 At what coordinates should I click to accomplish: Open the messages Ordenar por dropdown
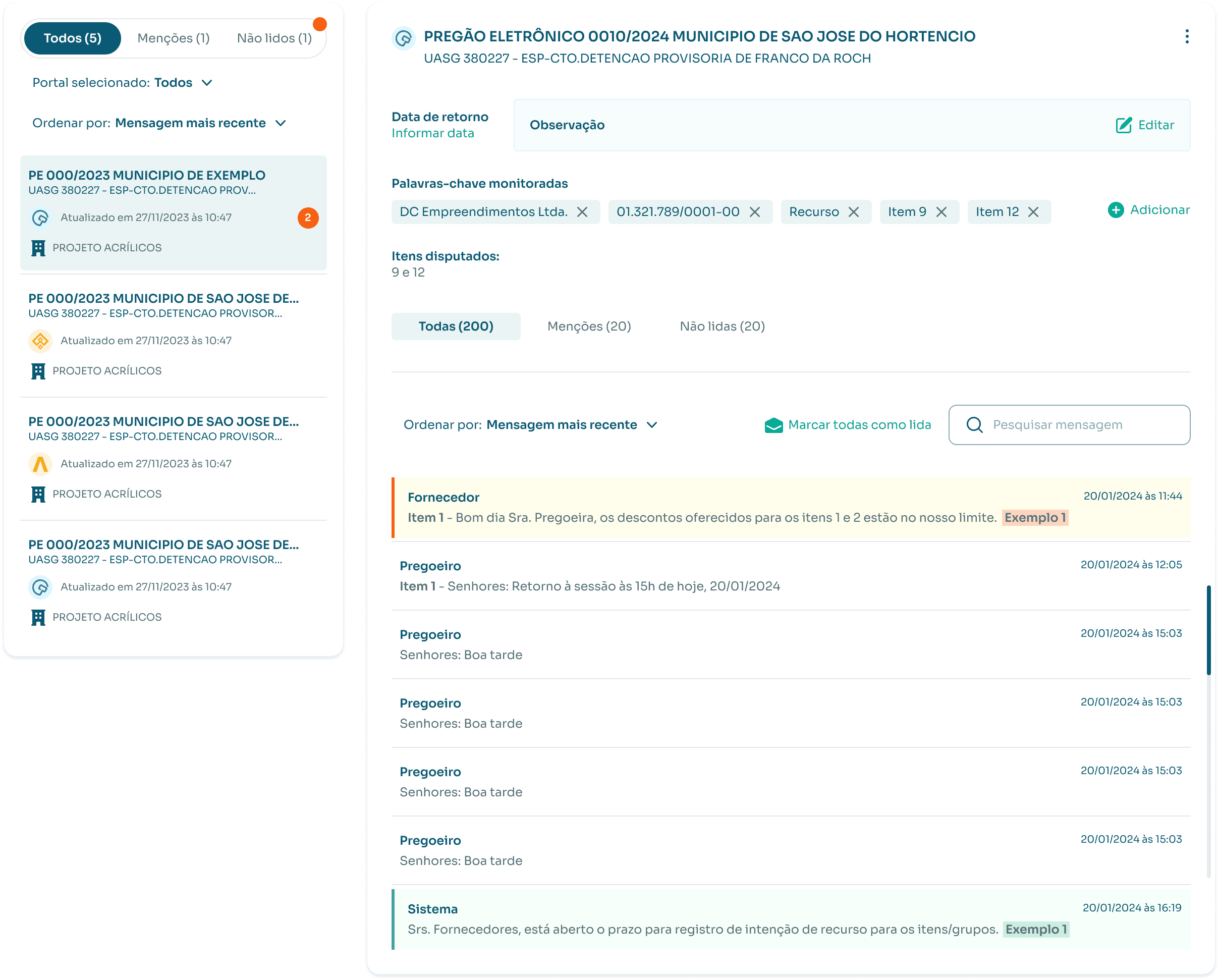(x=652, y=425)
